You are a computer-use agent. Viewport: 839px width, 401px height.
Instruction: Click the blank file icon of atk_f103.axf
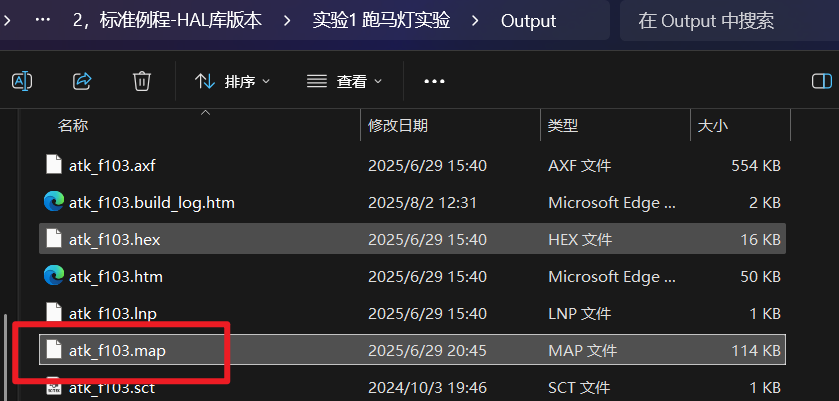tap(54, 164)
